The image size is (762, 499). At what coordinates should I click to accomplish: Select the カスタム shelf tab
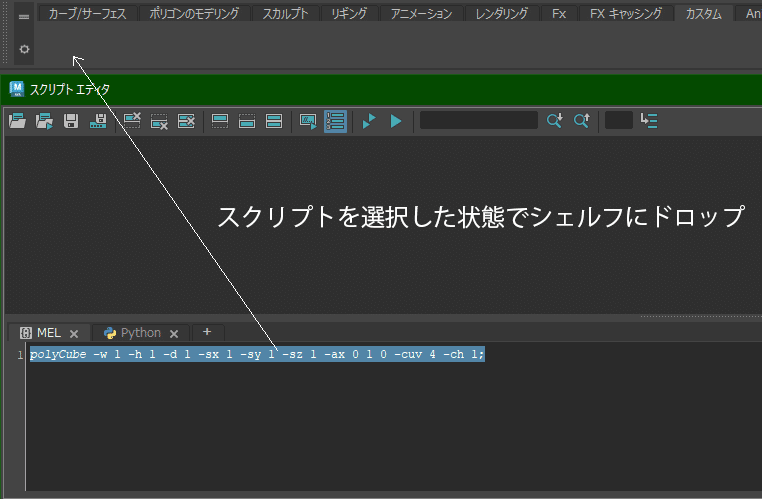point(703,14)
